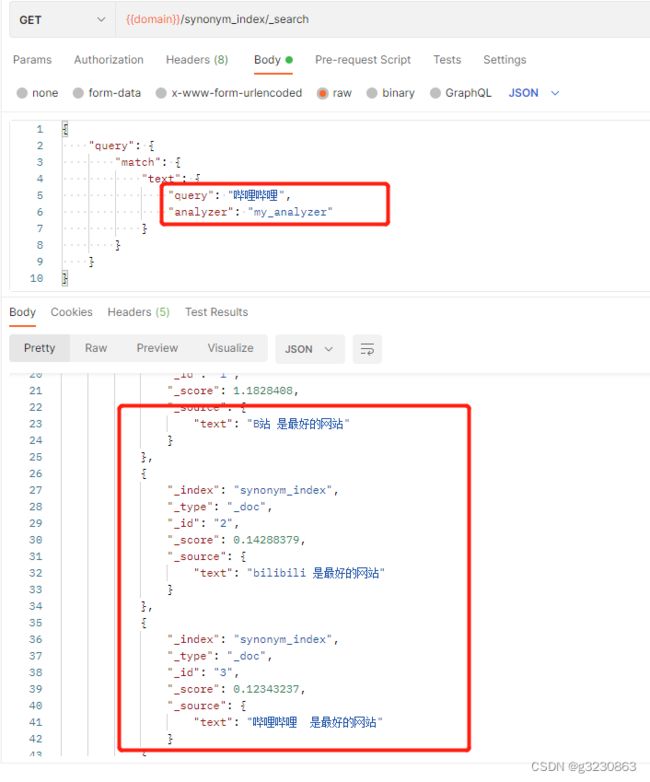Screen dimensions: 650x782
Task: Open the GET method dropdown
Action: click(62, 20)
